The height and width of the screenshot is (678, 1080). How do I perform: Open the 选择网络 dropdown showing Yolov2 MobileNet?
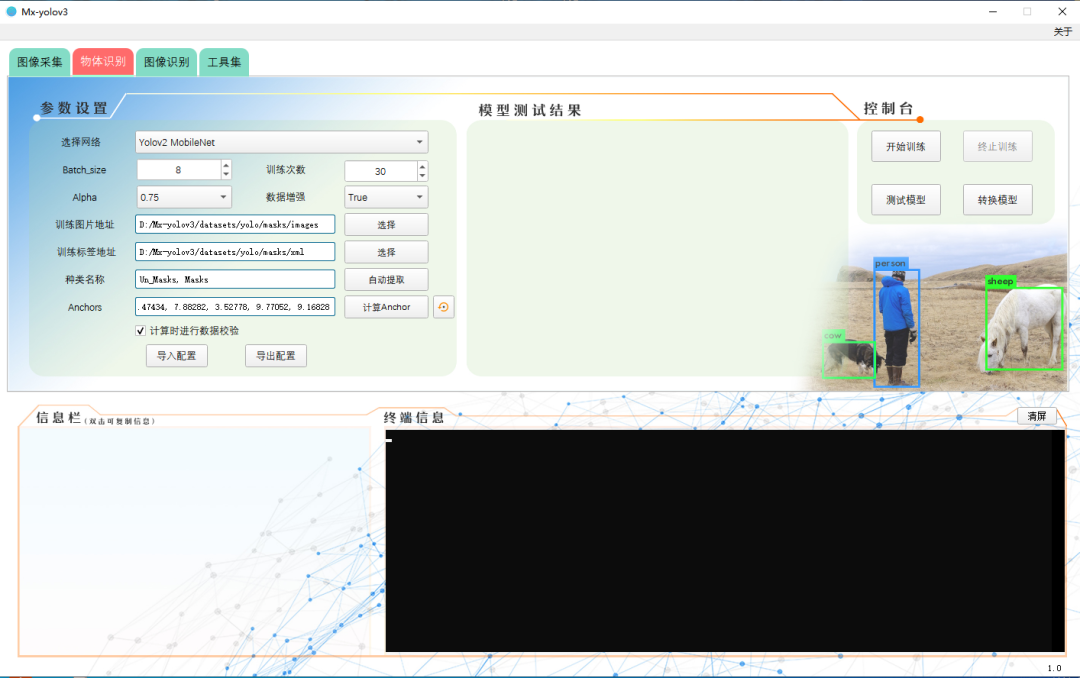pyautogui.click(x=282, y=142)
